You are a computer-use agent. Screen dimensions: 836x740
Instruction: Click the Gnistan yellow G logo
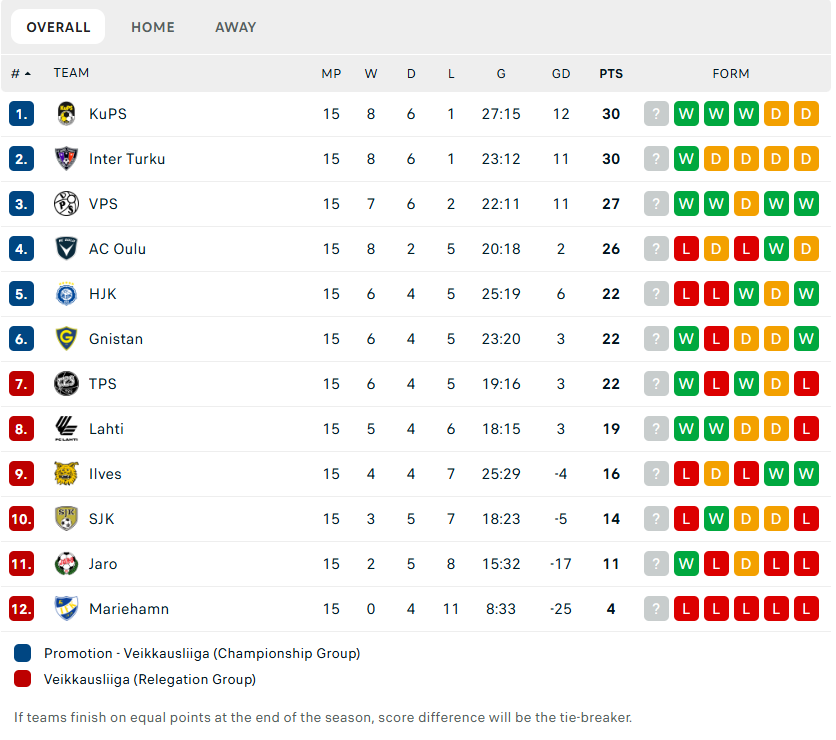(66, 339)
